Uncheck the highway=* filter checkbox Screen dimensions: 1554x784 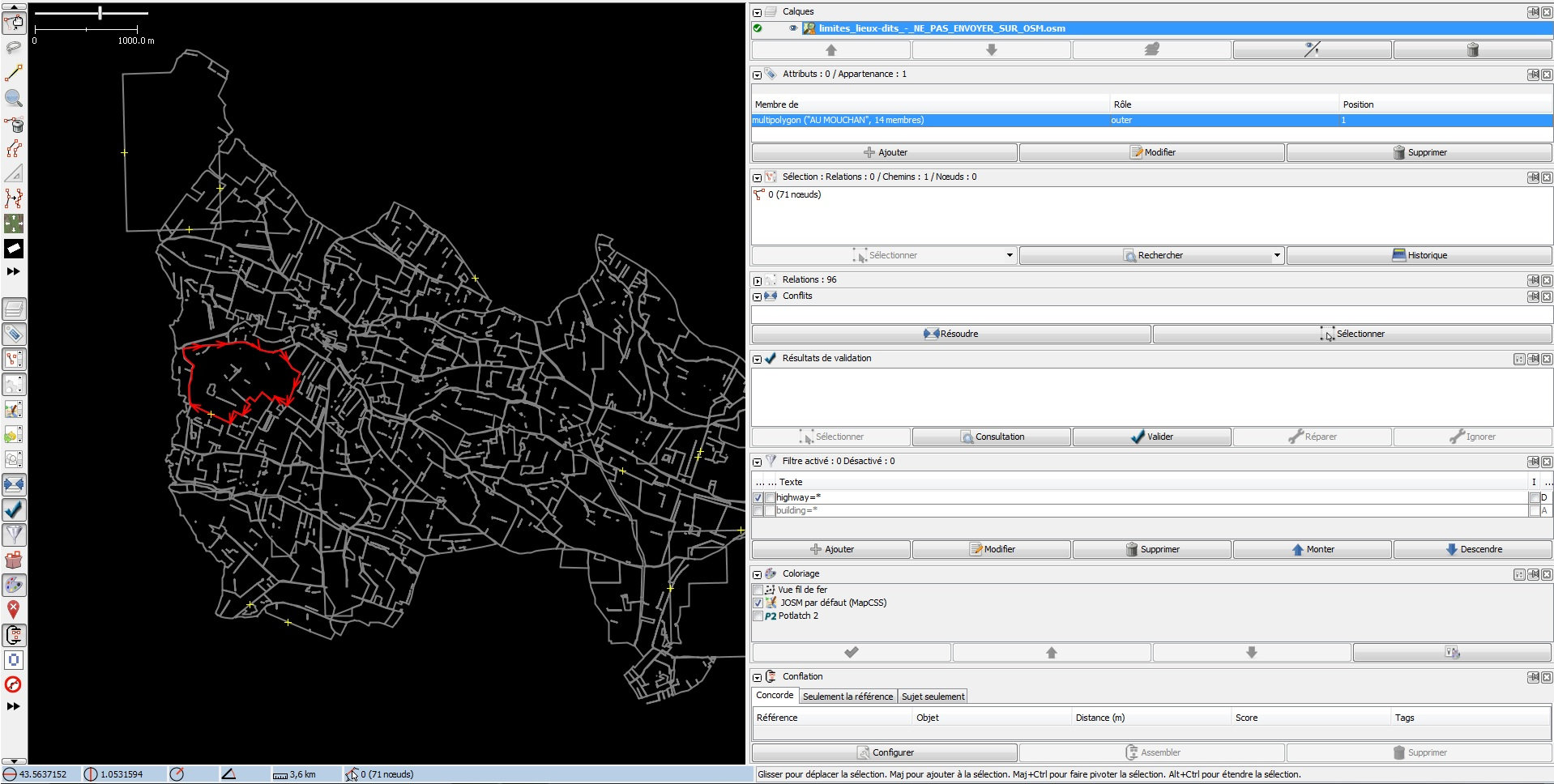point(758,498)
